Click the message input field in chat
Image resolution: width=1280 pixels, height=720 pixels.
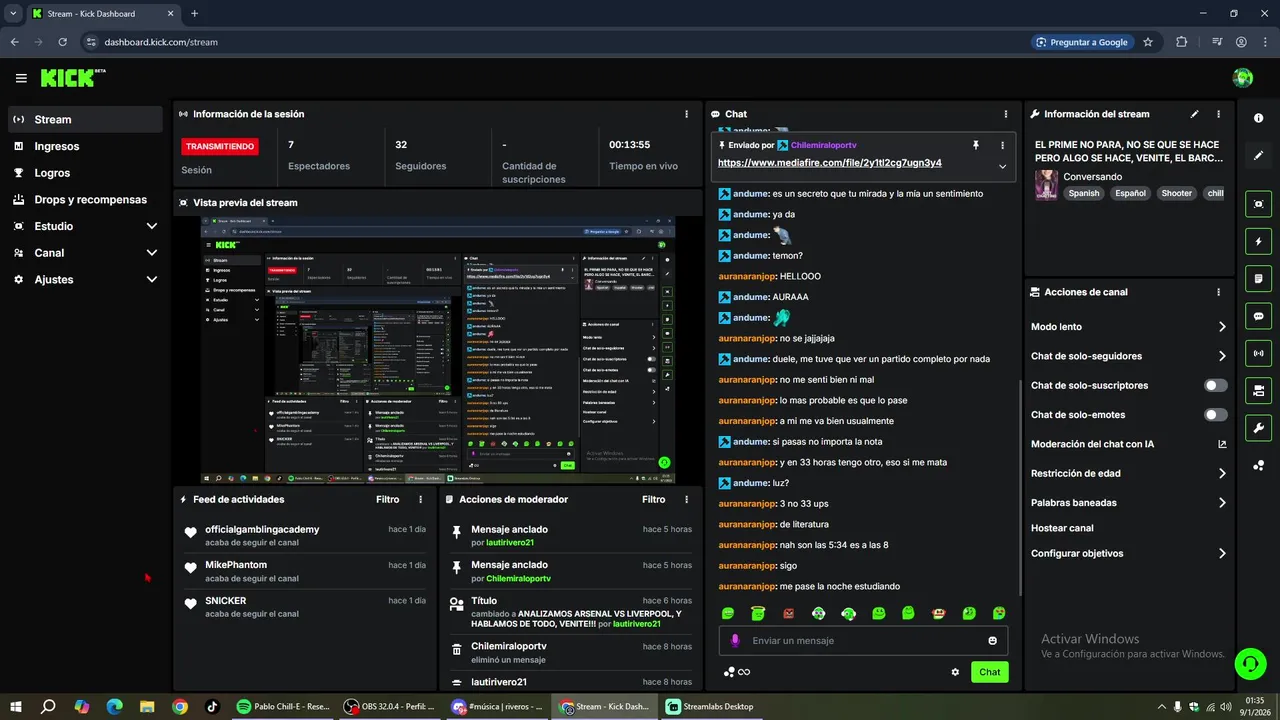(x=863, y=640)
